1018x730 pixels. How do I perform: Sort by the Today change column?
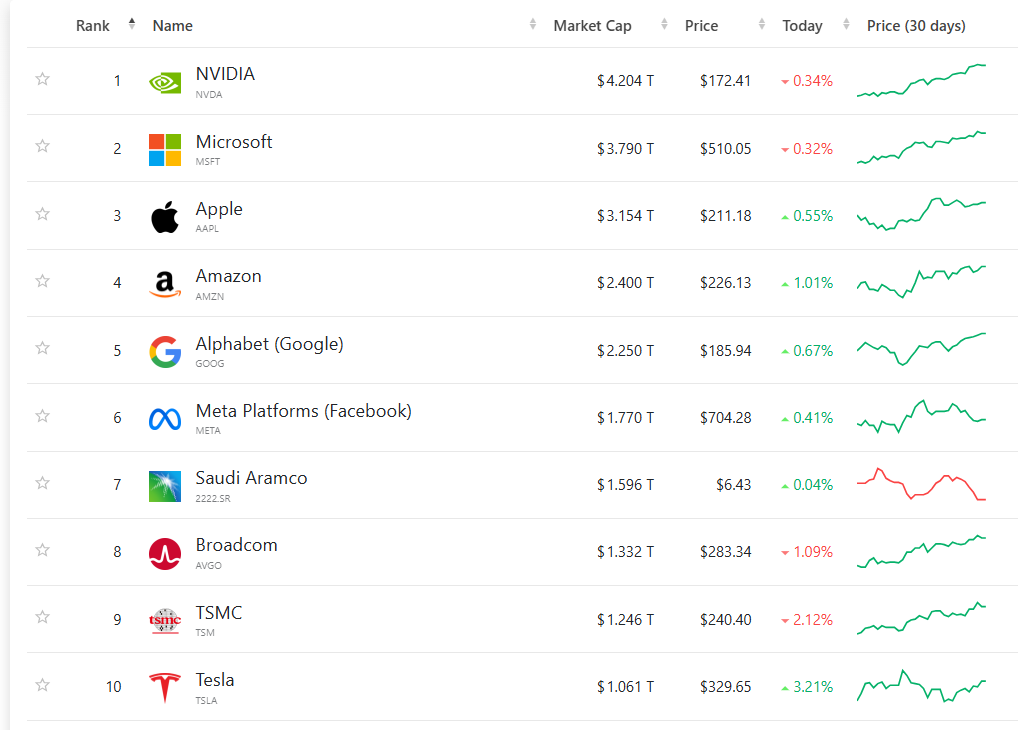[802, 26]
